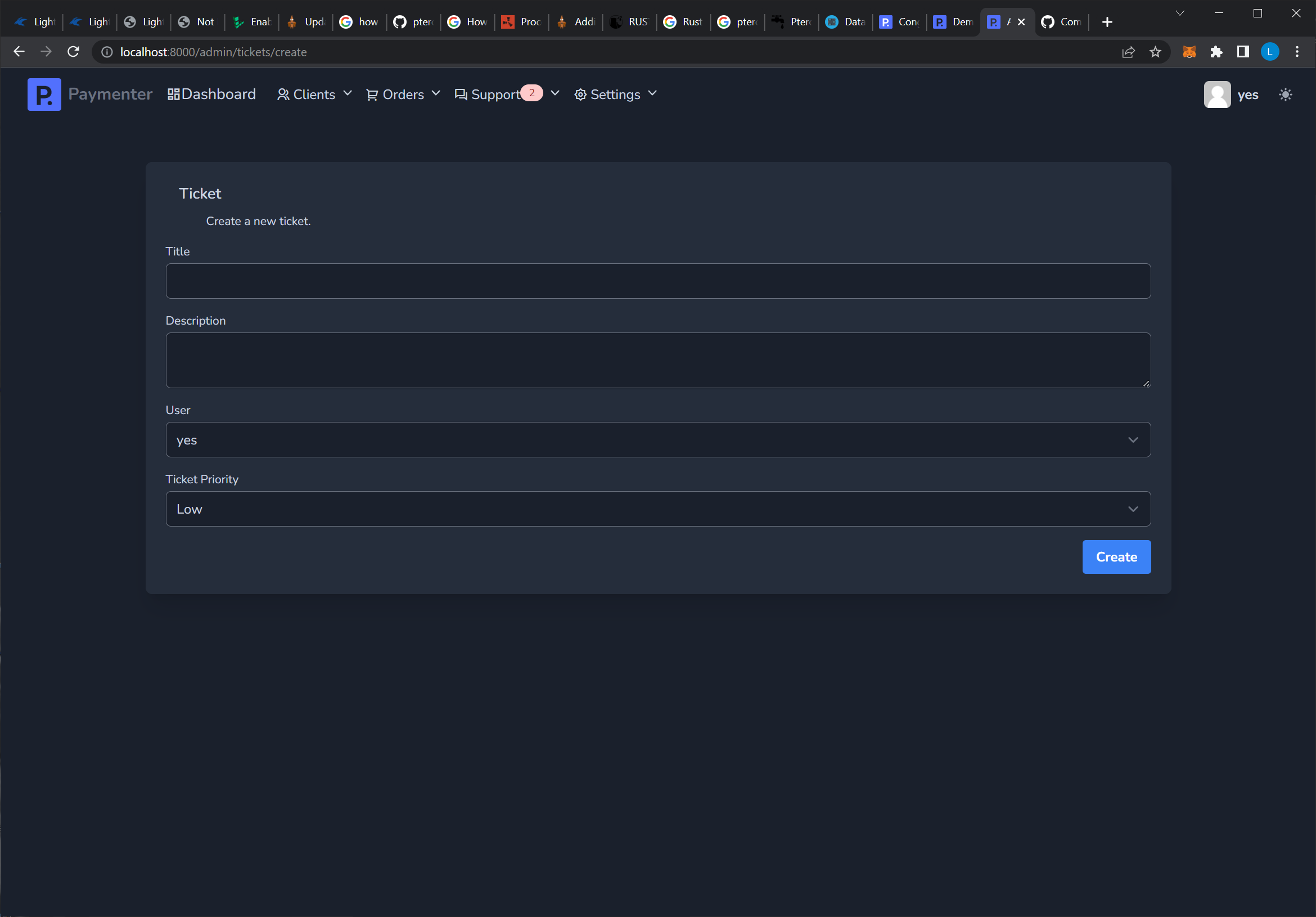Image resolution: width=1316 pixels, height=917 pixels.
Task: Expand the Settings menu chevron
Action: [x=652, y=93]
